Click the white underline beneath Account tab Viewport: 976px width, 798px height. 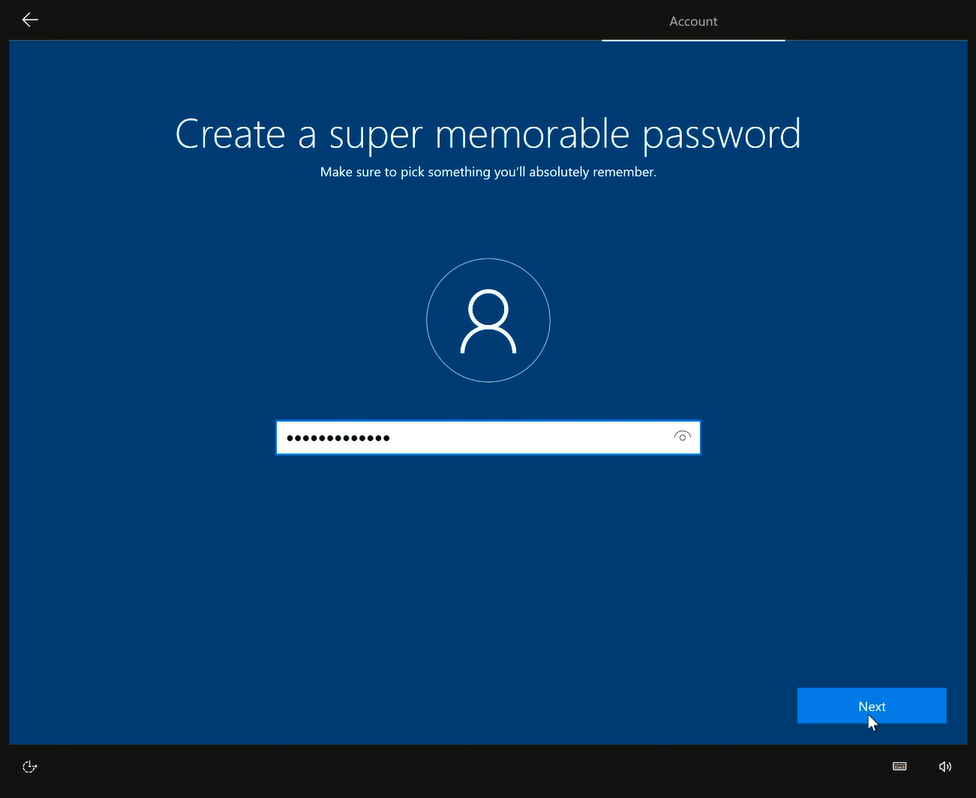[x=693, y=40]
